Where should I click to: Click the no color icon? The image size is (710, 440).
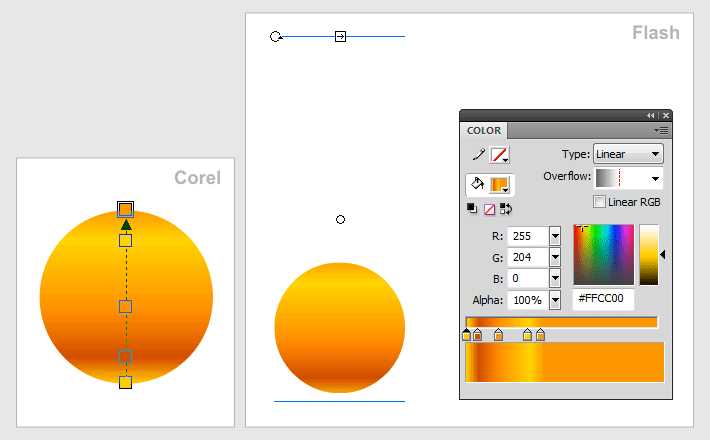(x=489, y=209)
